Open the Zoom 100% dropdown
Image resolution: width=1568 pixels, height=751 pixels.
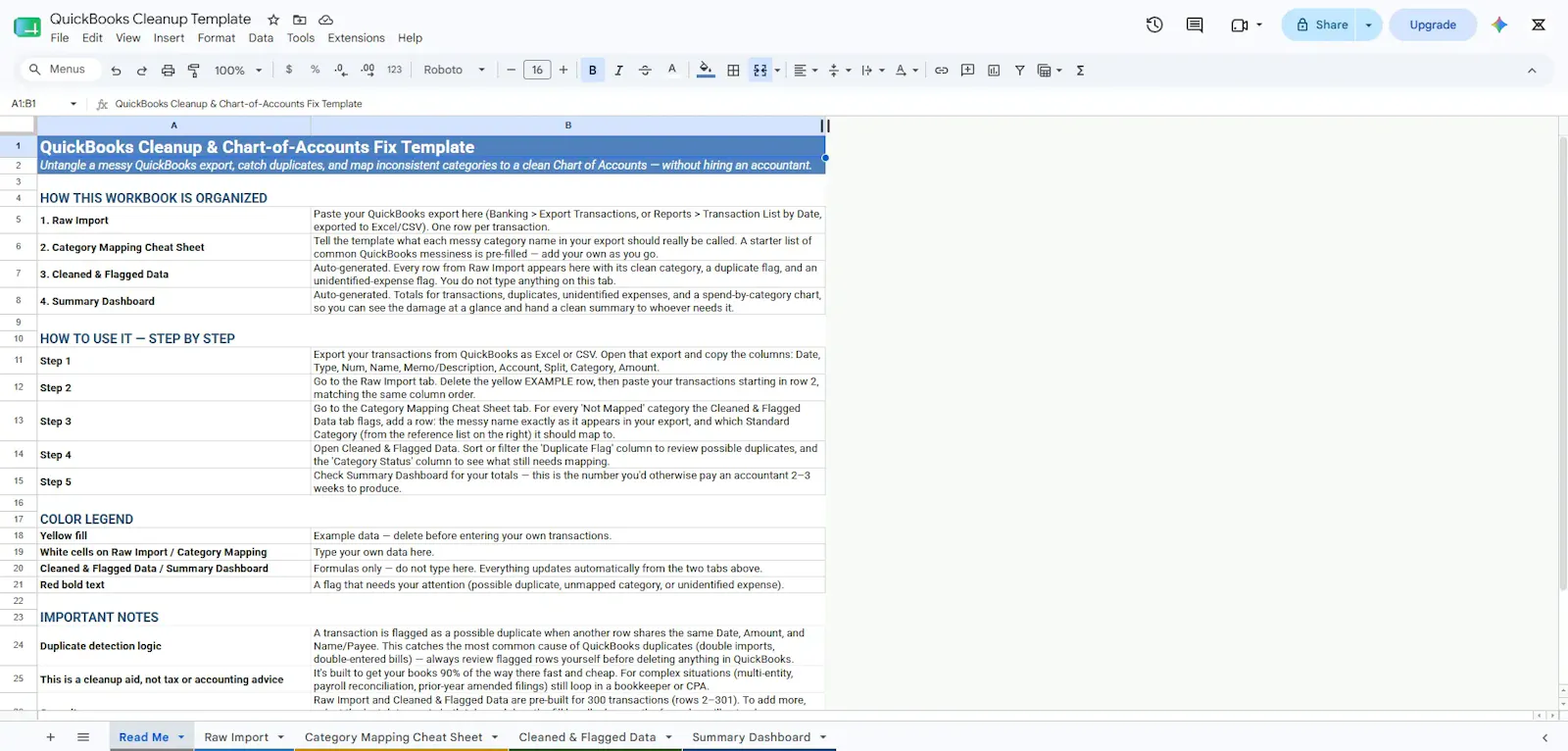[x=238, y=71]
